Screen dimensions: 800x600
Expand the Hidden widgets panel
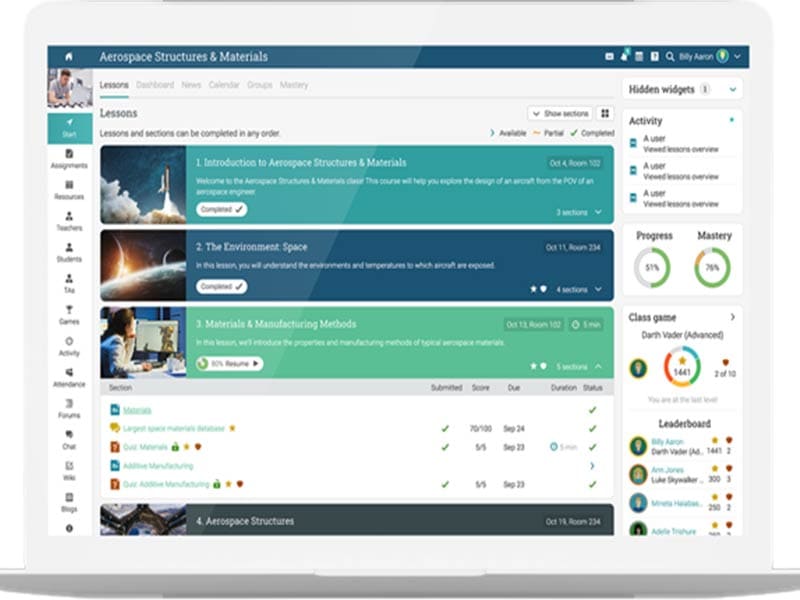[733, 90]
